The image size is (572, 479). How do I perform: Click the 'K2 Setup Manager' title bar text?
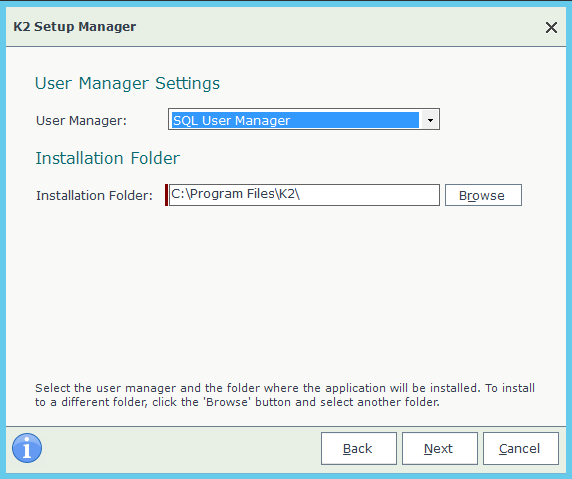pyautogui.click(x=75, y=27)
